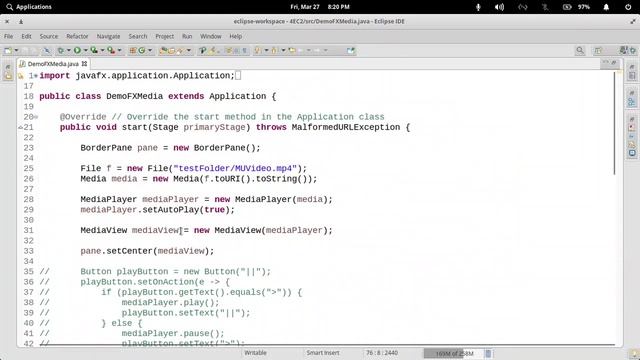Expand the New Java Class dropdown arrow
The height and width of the screenshot is (360, 640).
tap(150, 51)
